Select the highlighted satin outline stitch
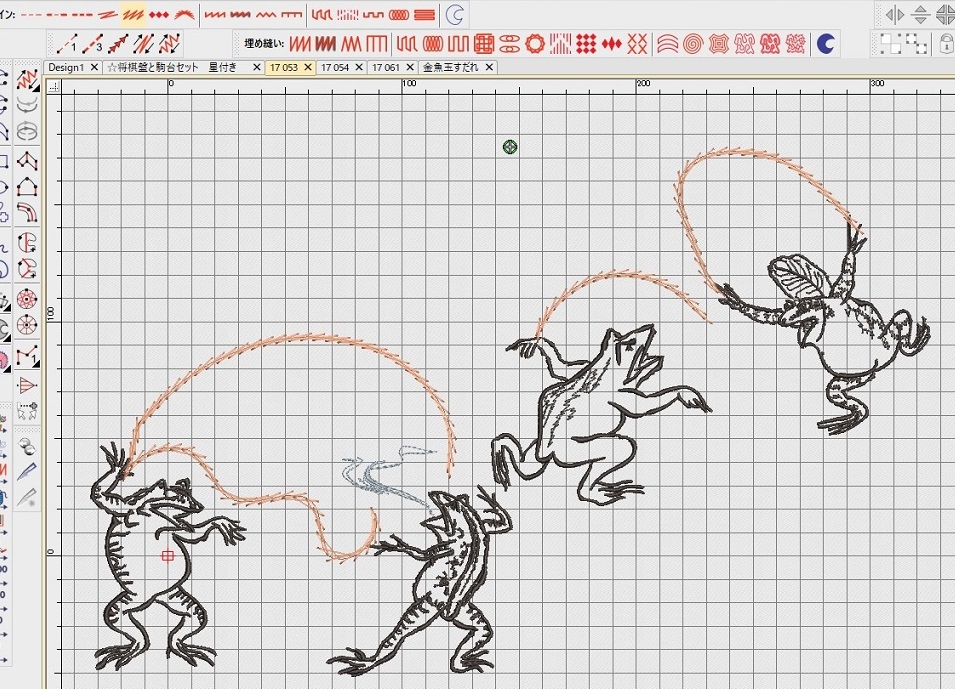This screenshot has width=955, height=689. click(x=133, y=13)
